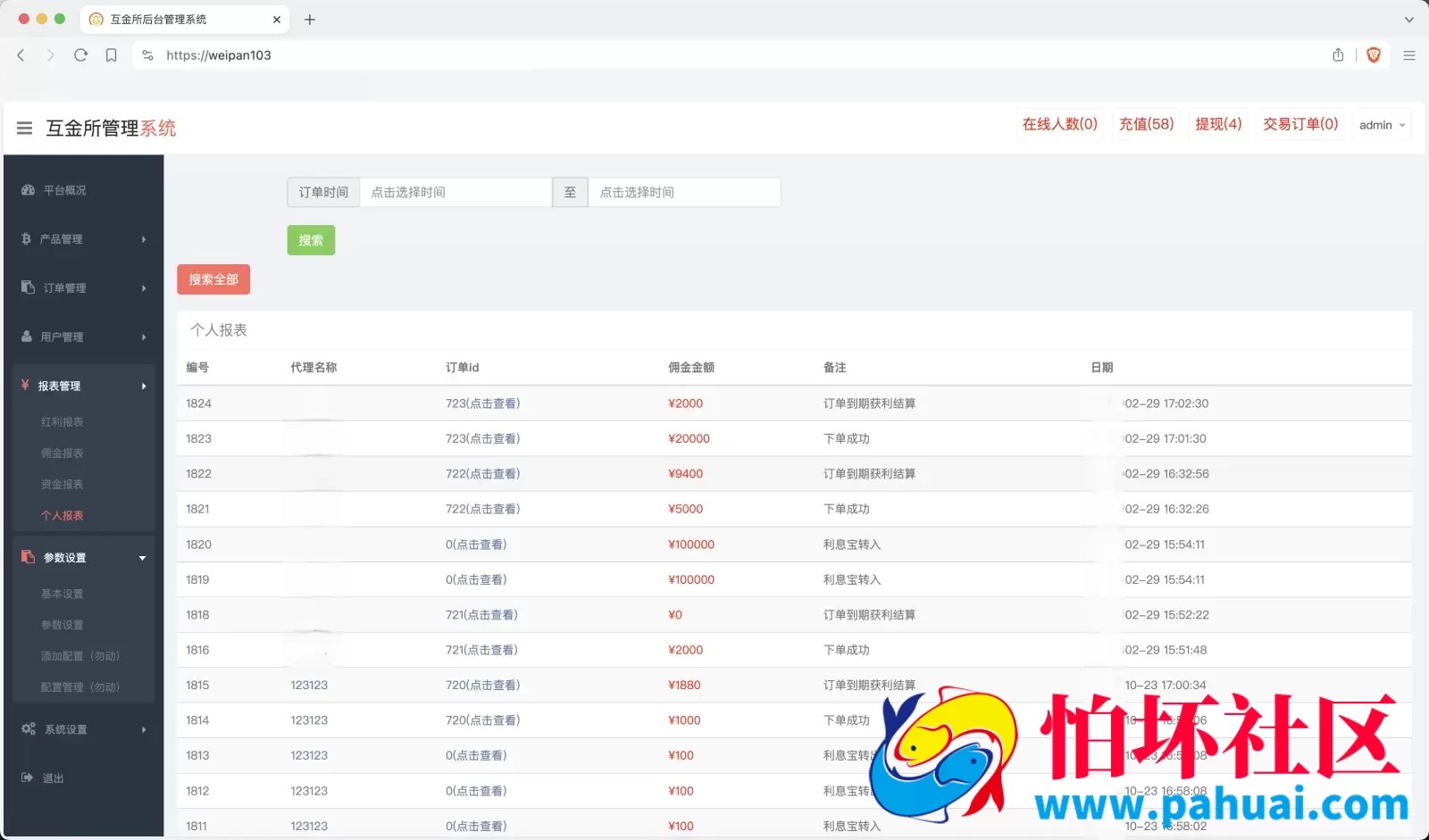Click the bookmark icon in the toolbar

(x=111, y=55)
